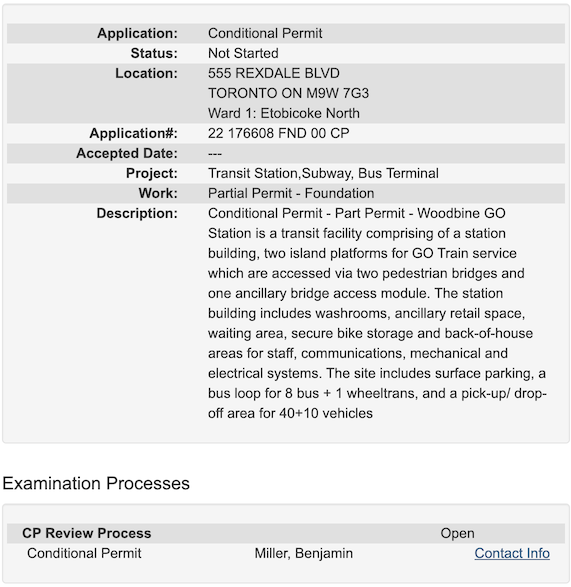Click the Work label
The height and width of the screenshot is (587, 571).
pyautogui.click(x=158, y=193)
